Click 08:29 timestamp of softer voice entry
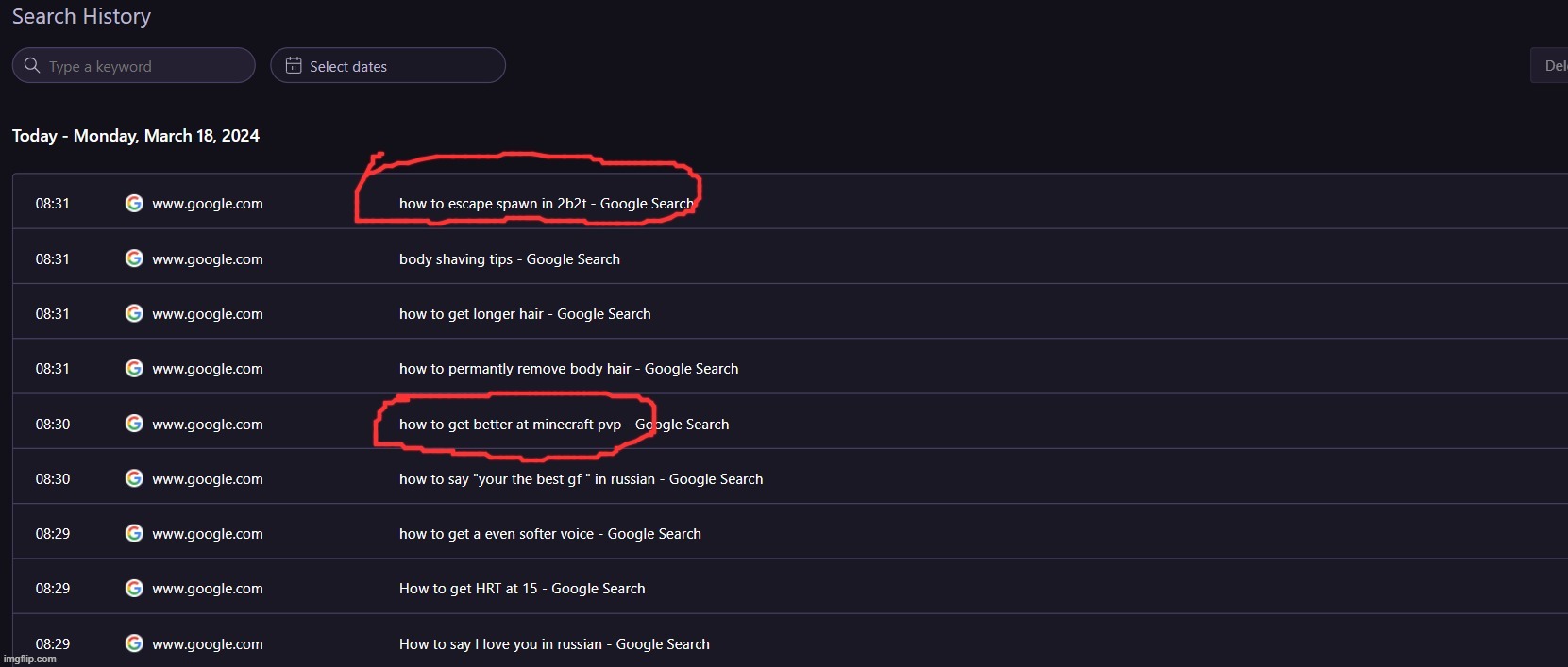1568x667 pixels. (53, 533)
